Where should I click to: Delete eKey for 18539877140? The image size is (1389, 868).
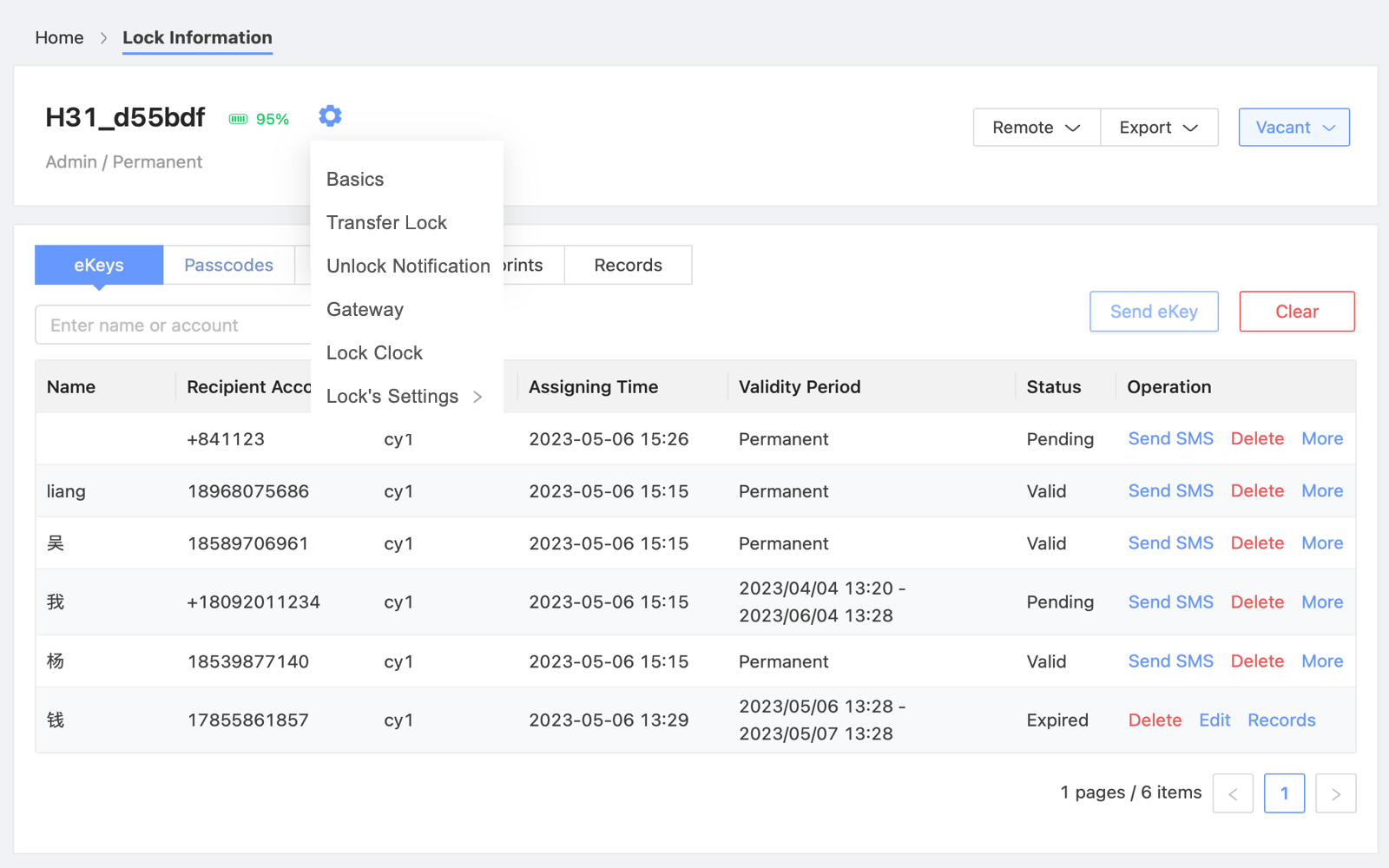pyautogui.click(x=1257, y=661)
